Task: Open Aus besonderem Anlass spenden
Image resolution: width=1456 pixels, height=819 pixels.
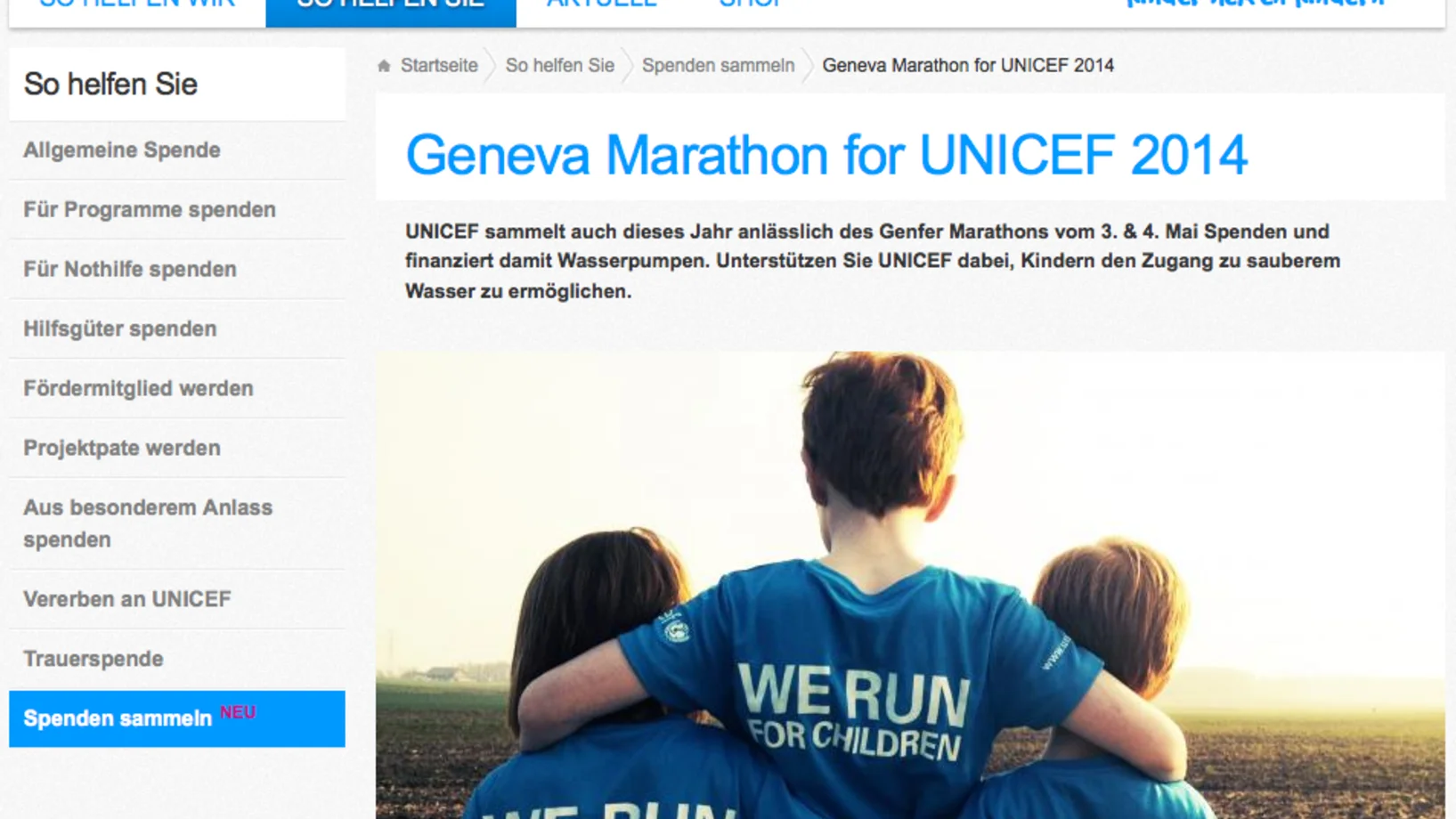Action: (x=177, y=524)
